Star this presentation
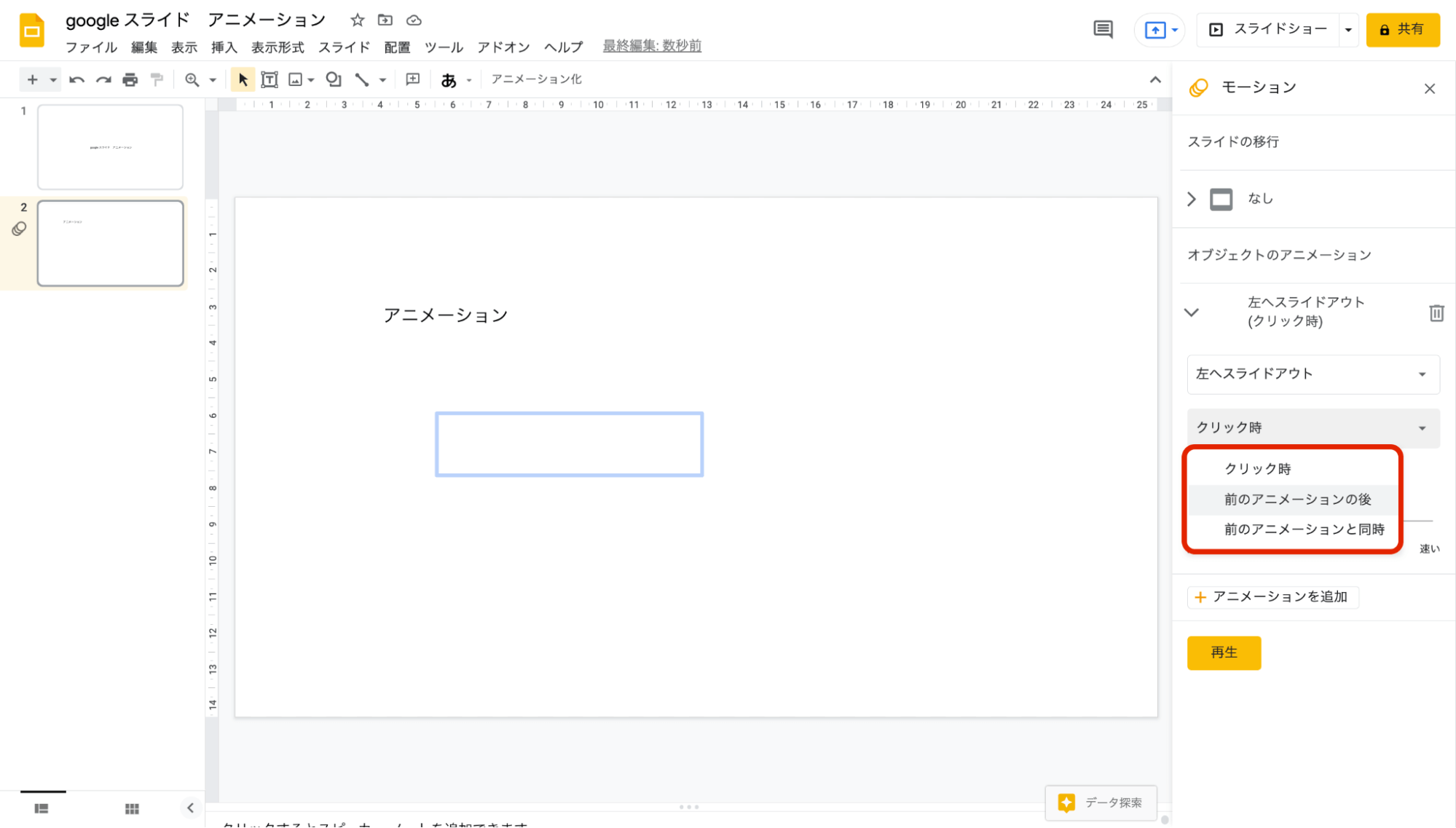 357,20
